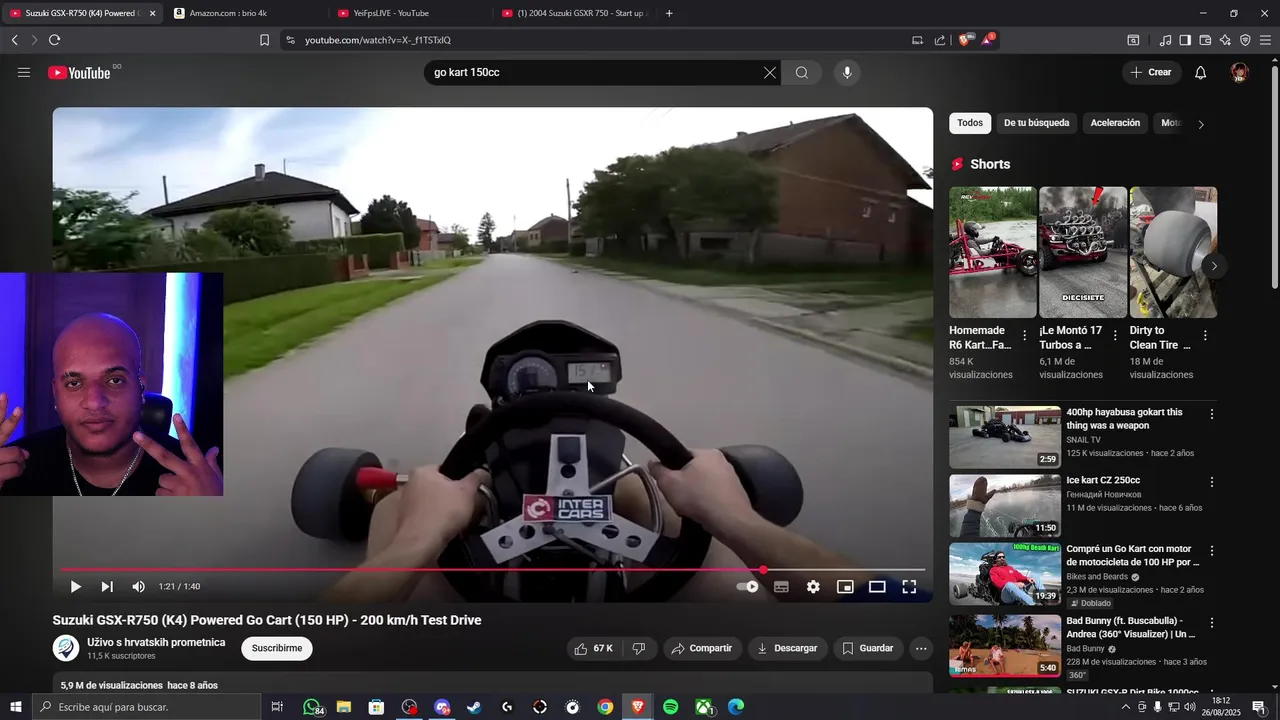The height and width of the screenshot is (720, 1280).
Task: Save video with Guardar button
Action: (867, 648)
